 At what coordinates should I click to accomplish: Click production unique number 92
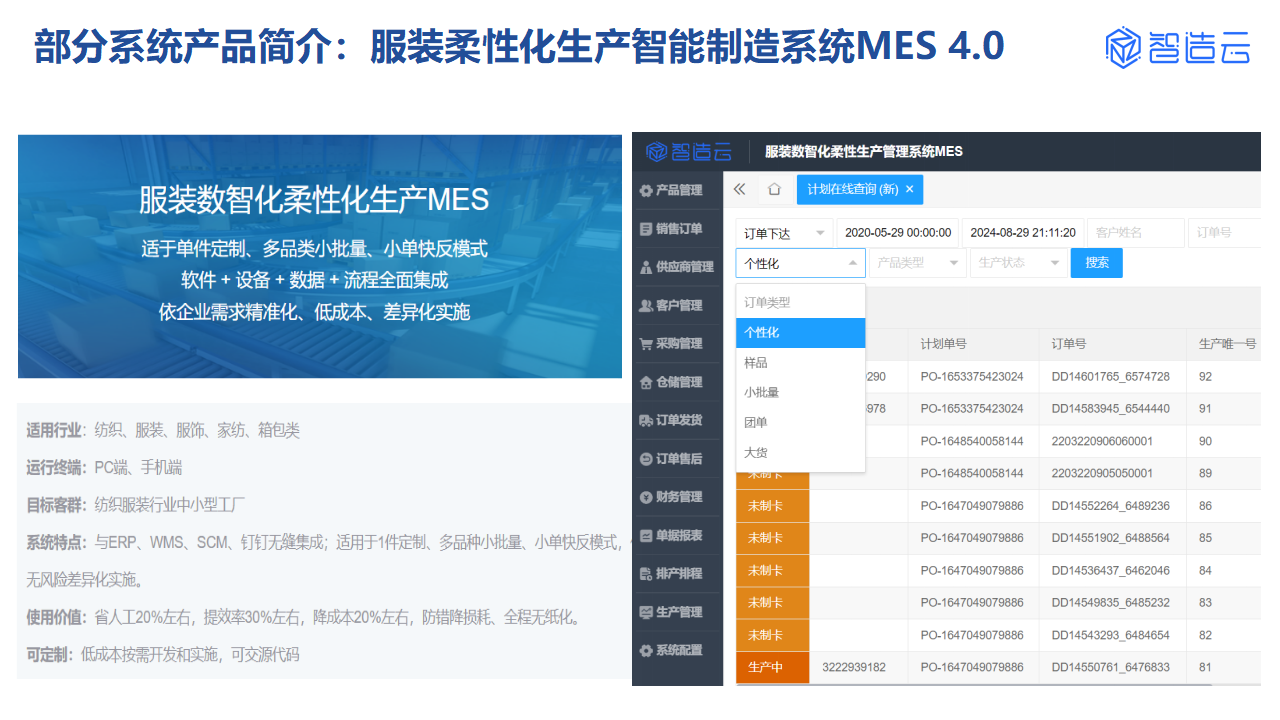pos(1205,377)
